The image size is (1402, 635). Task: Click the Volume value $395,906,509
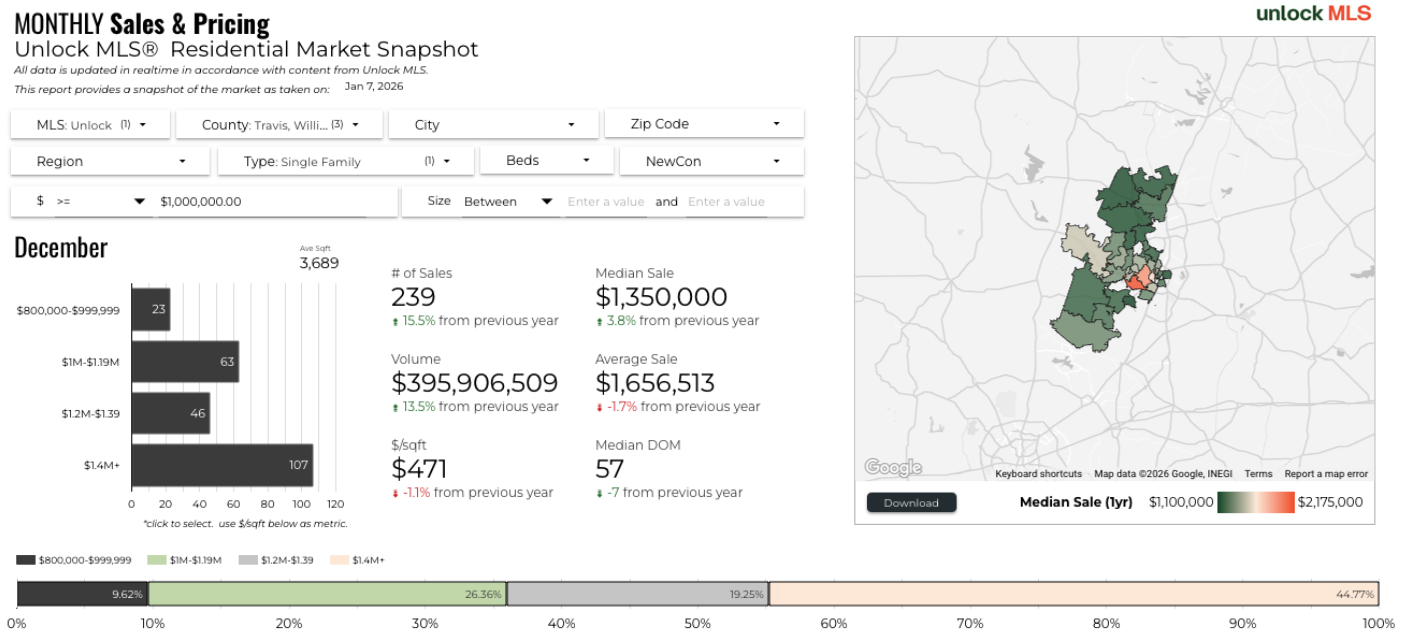(475, 383)
